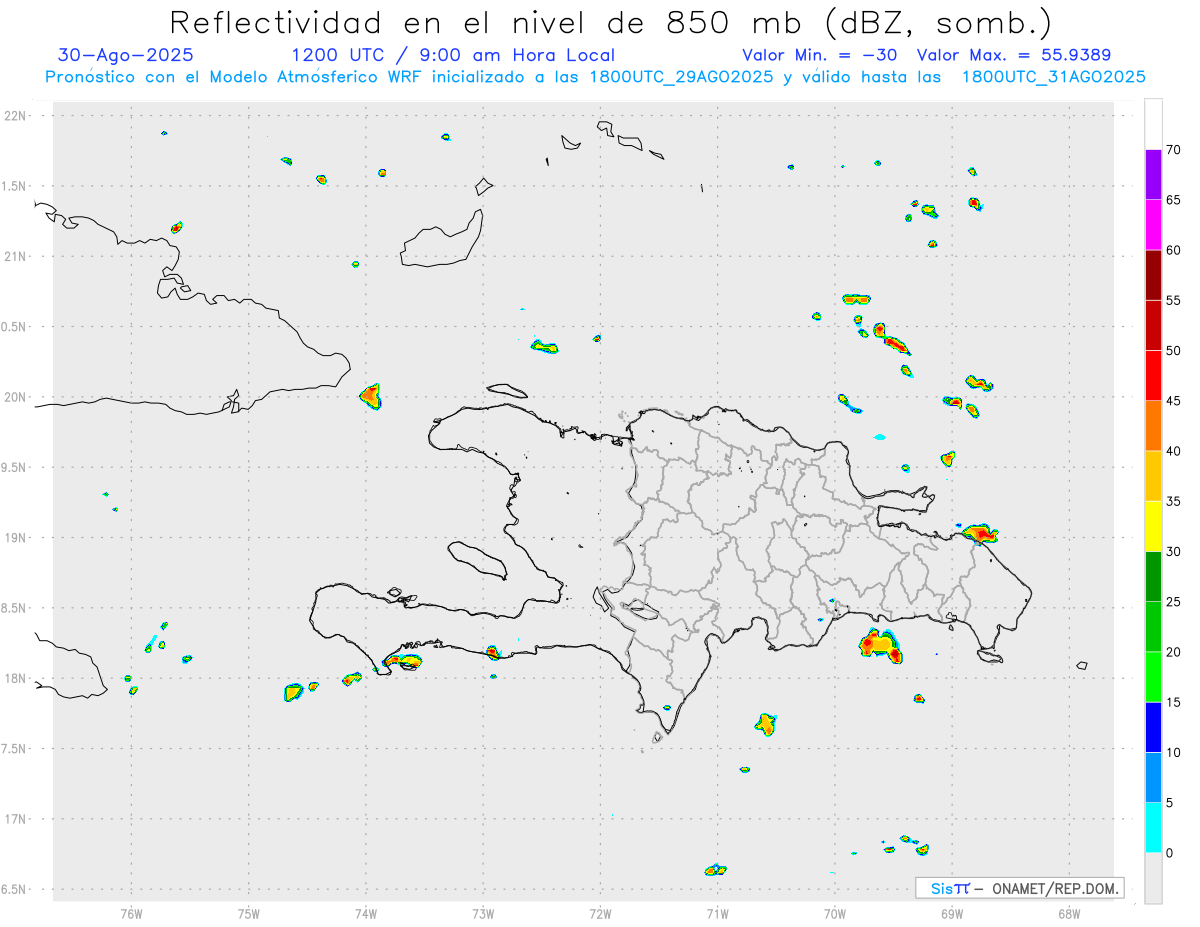
Task: Click the '20N' latitude label
Action: 17,397
